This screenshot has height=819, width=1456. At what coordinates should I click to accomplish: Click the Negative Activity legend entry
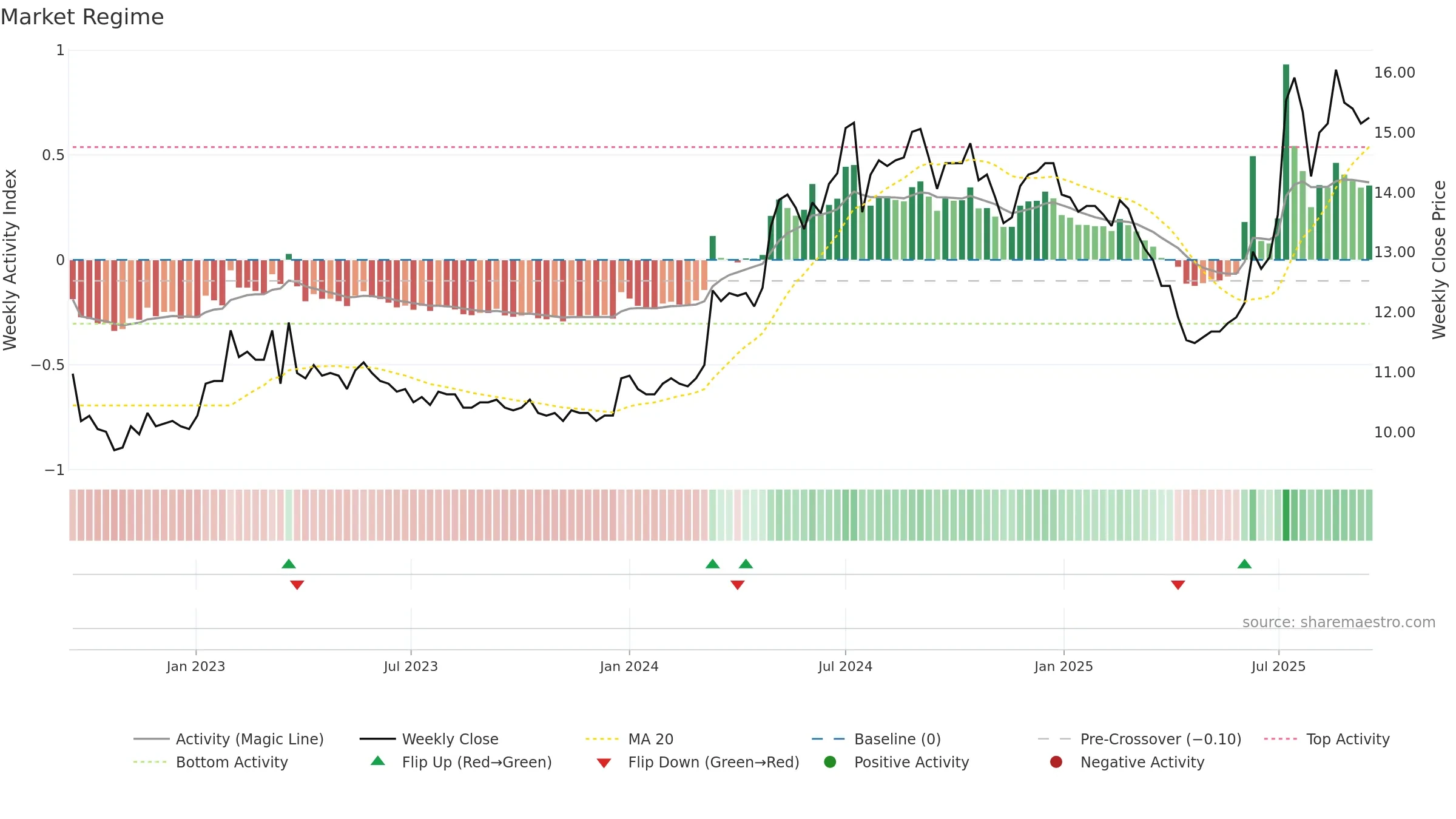click(x=1127, y=762)
